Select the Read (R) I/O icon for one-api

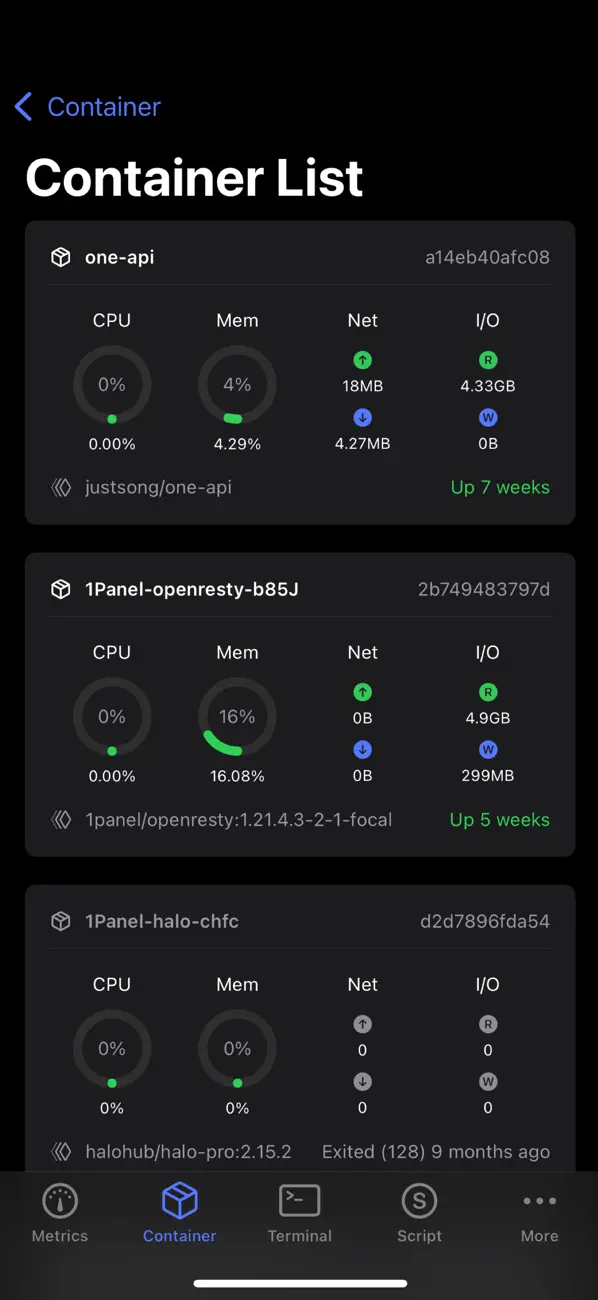pos(487,358)
